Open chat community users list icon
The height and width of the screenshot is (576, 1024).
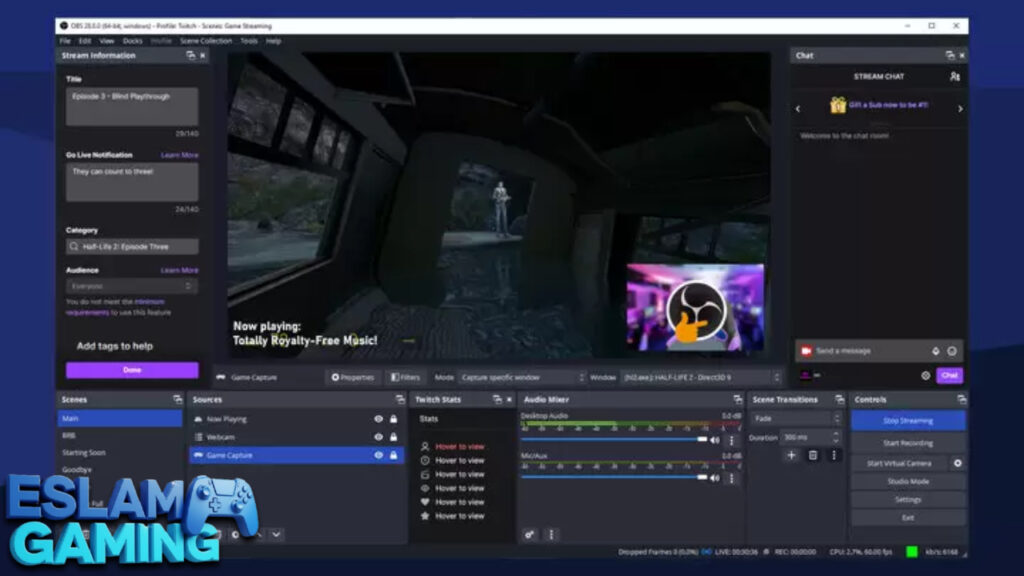pyautogui.click(x=955, y=76)
